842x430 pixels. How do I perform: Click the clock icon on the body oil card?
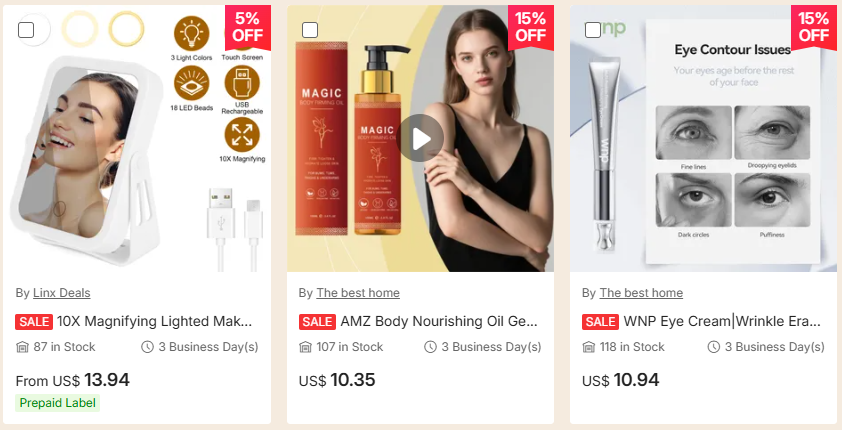[x=430, y=347]
